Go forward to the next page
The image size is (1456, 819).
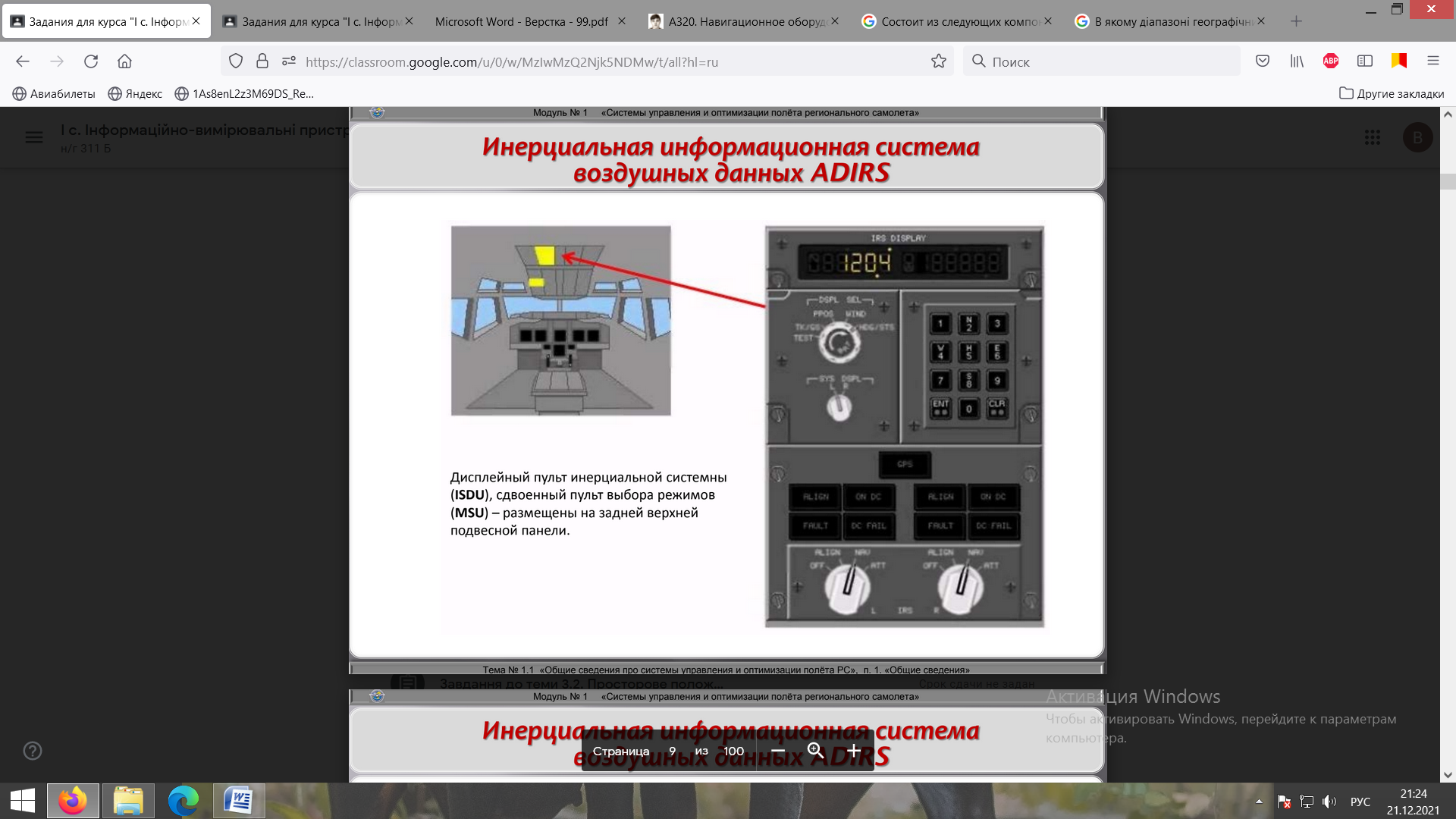57,61
